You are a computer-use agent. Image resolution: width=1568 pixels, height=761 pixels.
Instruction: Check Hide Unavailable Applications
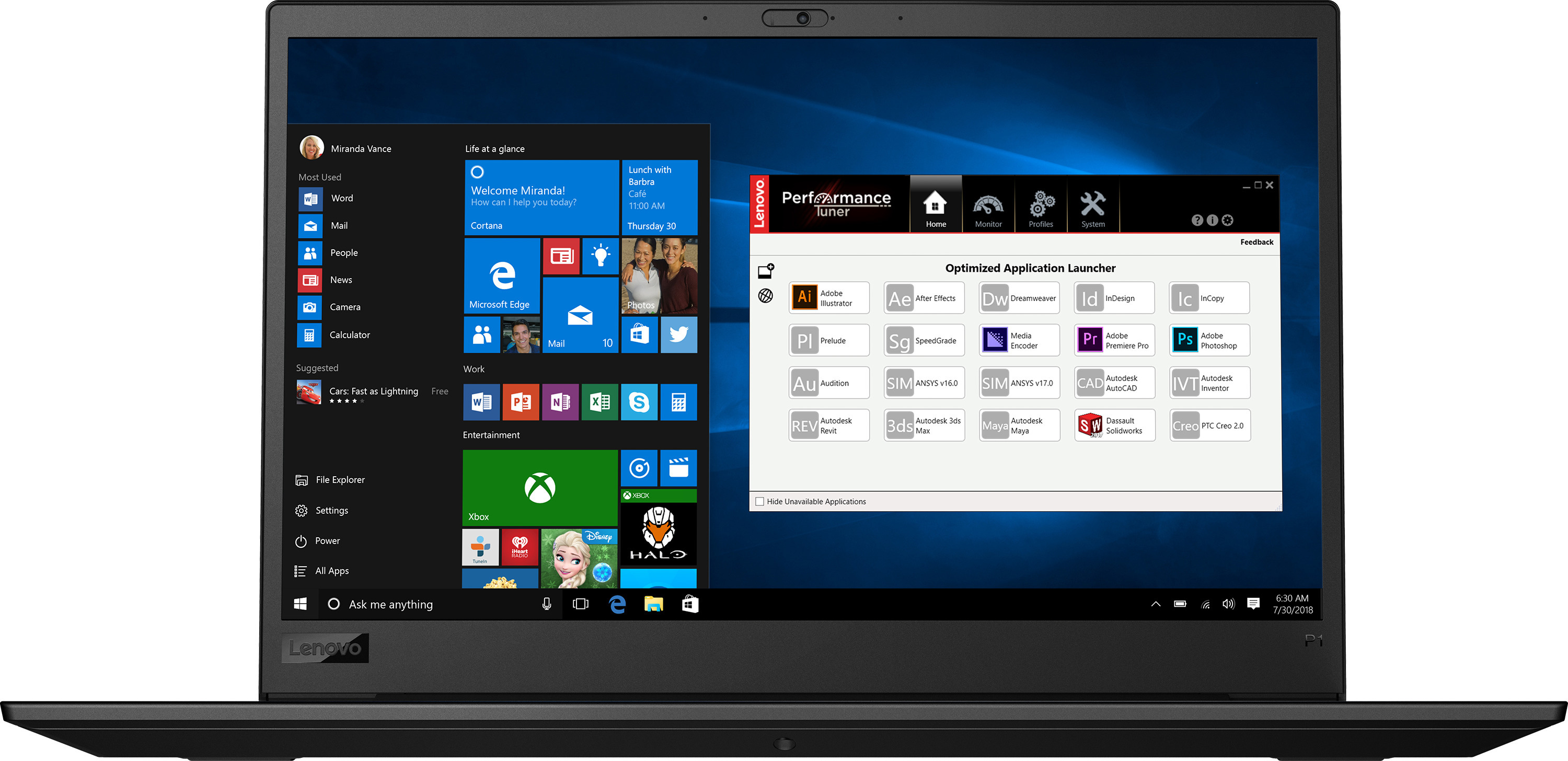pyautogui.click(x=759, y=502)
